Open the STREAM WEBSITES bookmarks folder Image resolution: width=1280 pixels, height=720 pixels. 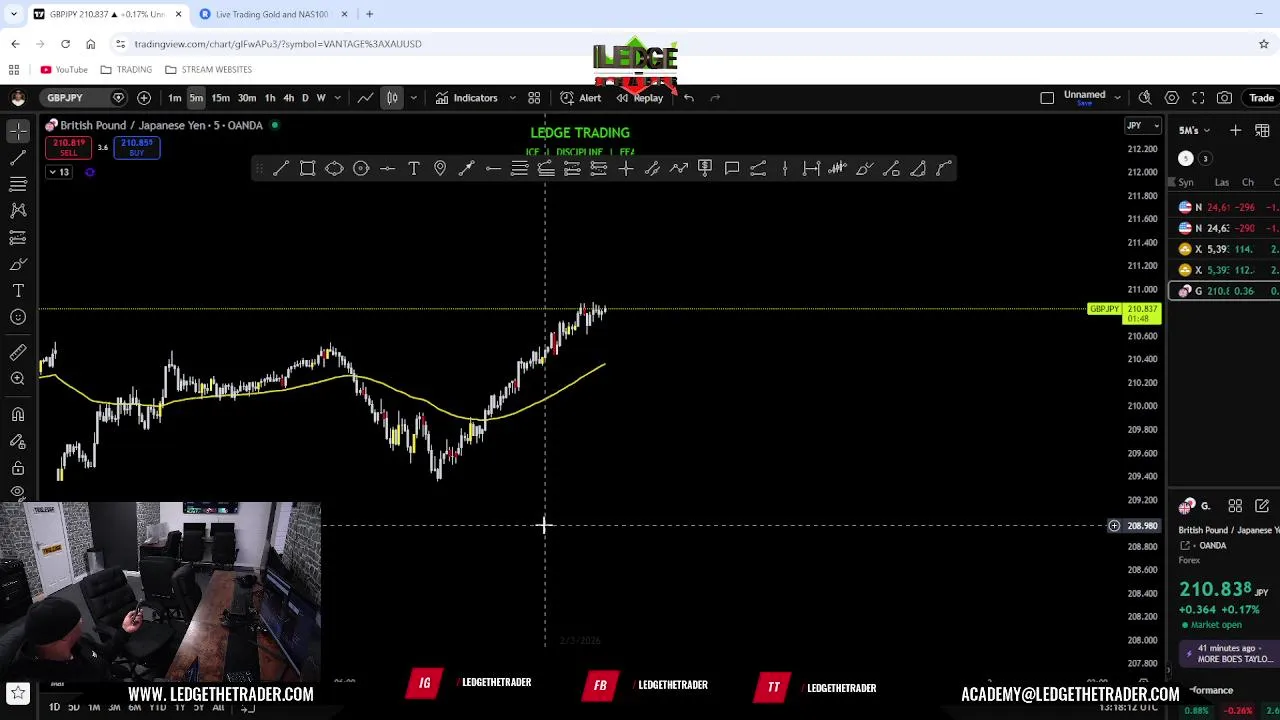(x=208, y=70)
